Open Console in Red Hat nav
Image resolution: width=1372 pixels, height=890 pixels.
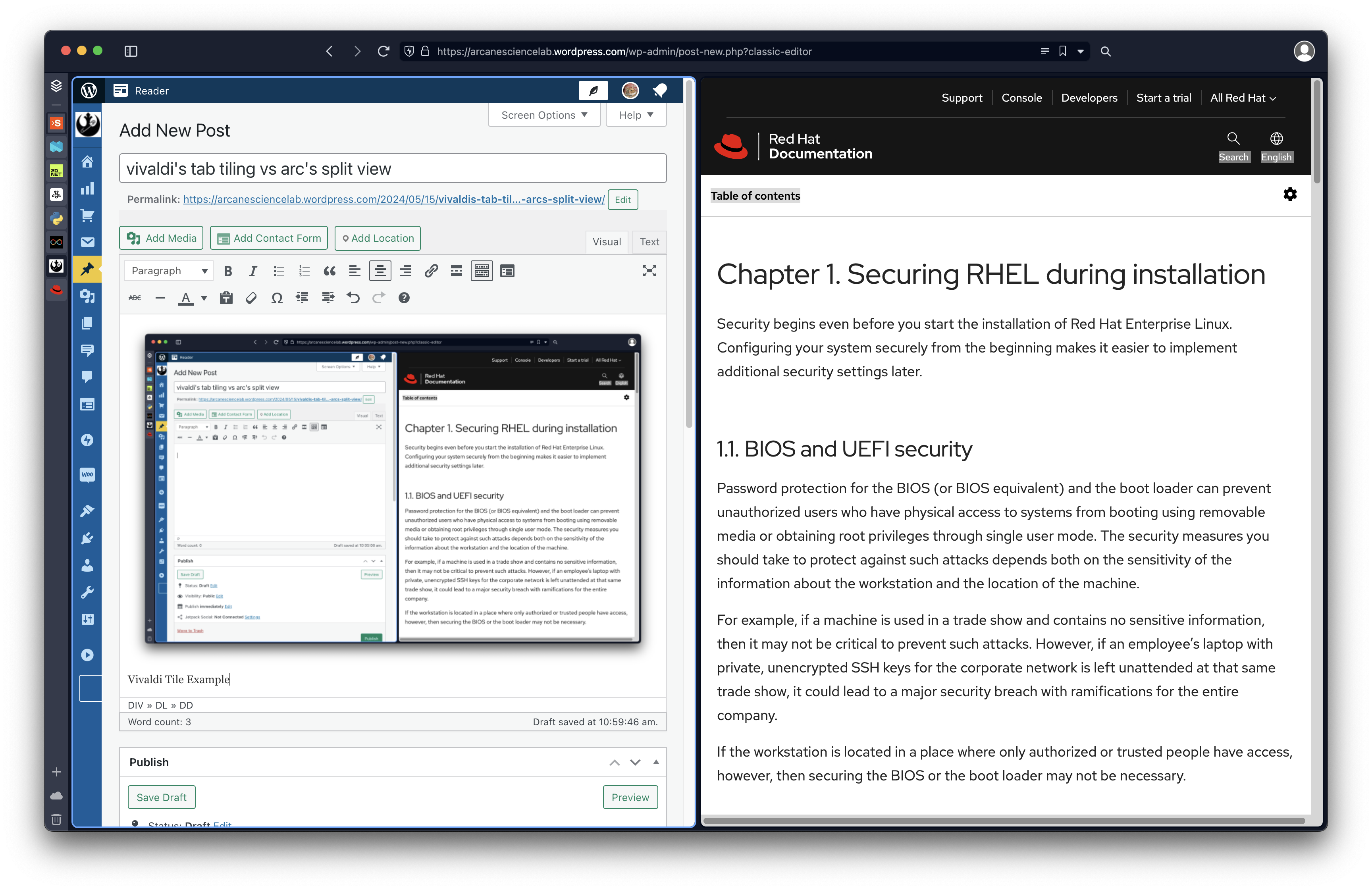click(1021, 98)
